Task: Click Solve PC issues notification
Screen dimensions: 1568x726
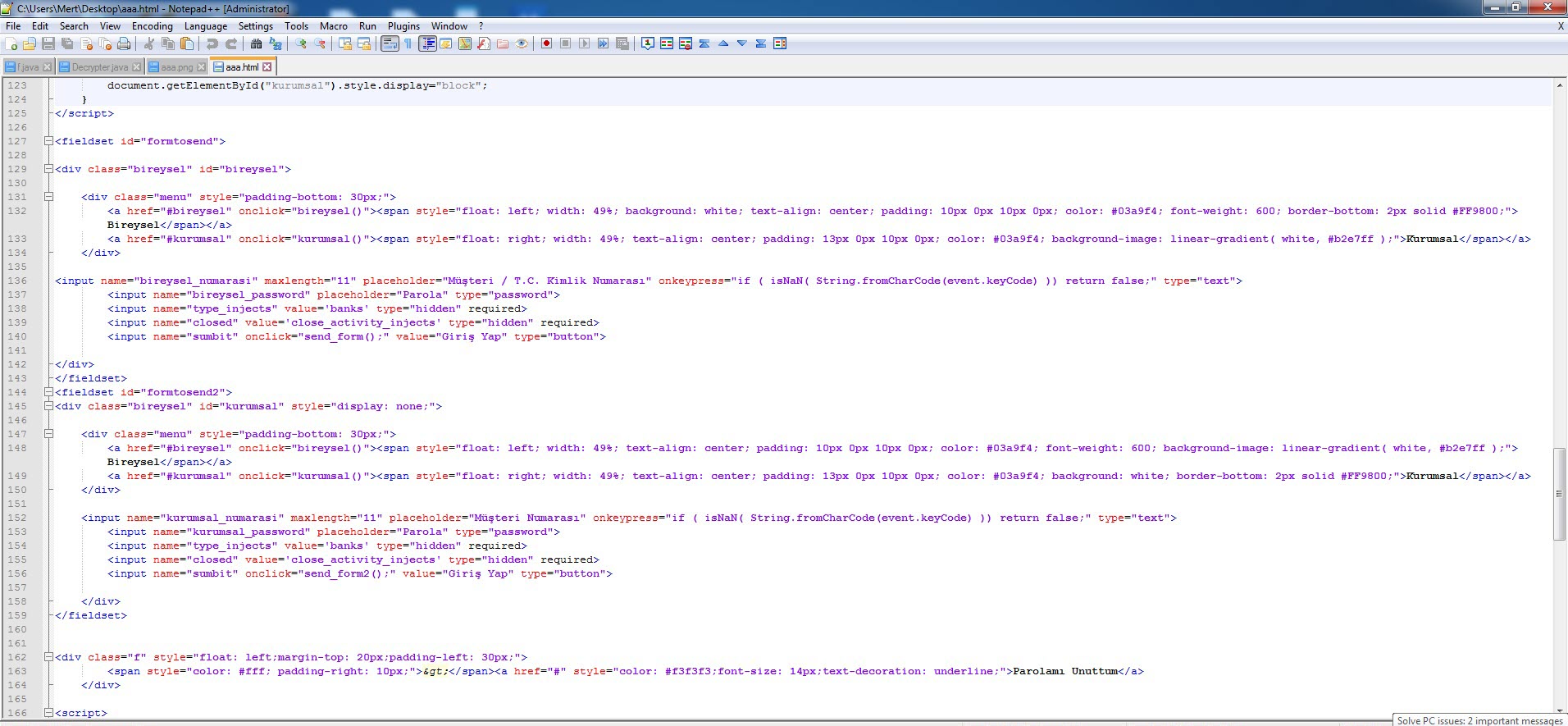Action: tap(1479, 720)
